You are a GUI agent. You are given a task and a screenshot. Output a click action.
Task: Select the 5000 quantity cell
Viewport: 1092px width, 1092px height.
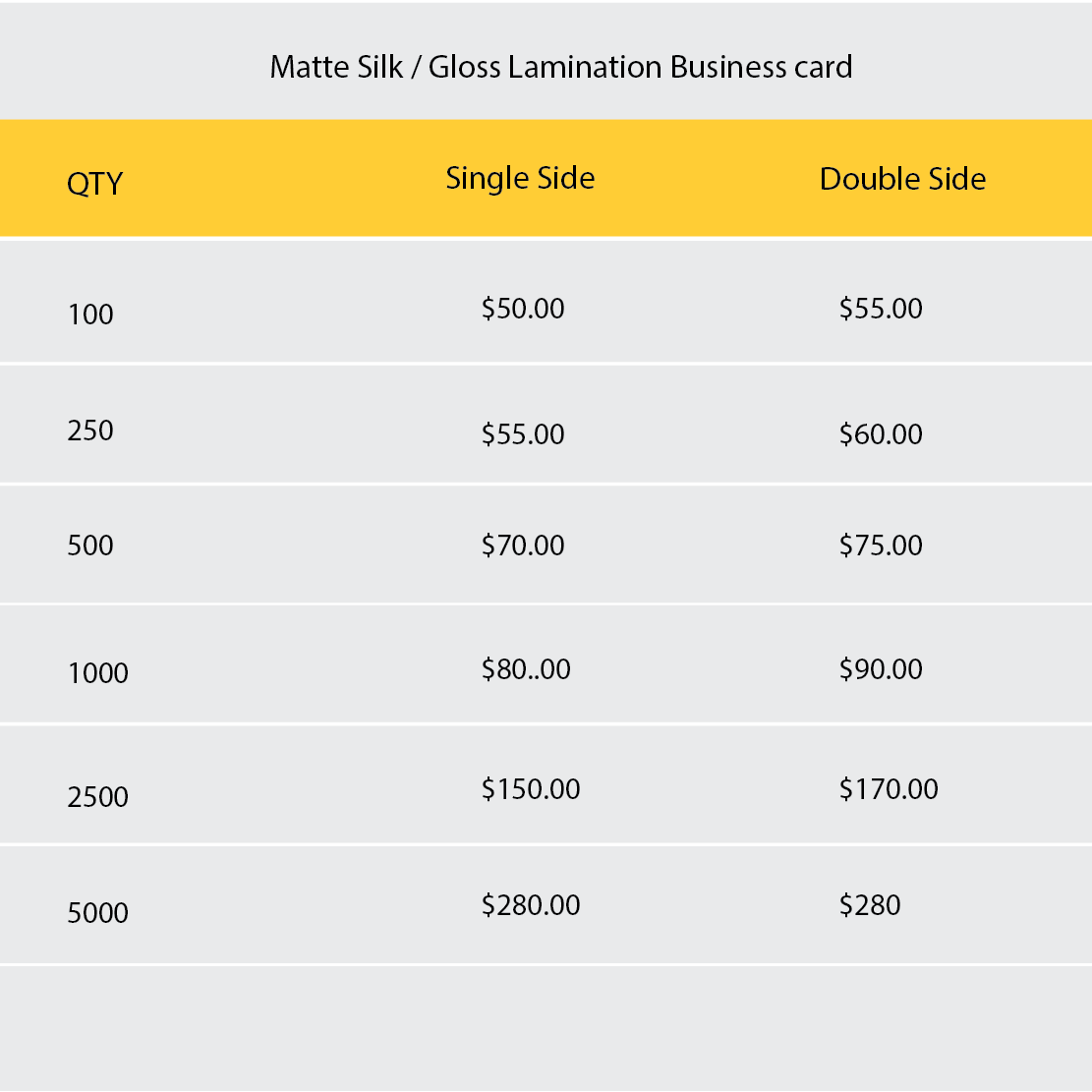tap(98, 913)
